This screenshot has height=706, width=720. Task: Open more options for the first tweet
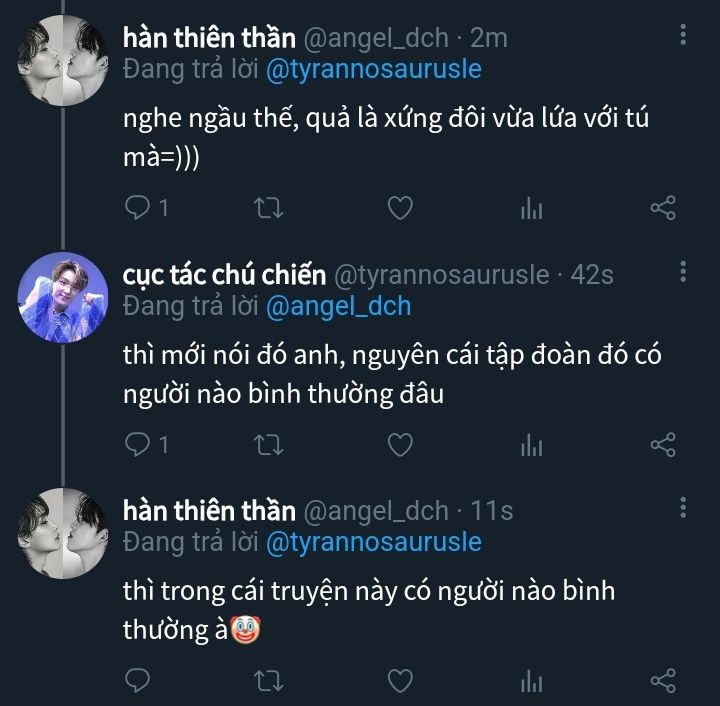click(683, 36)
